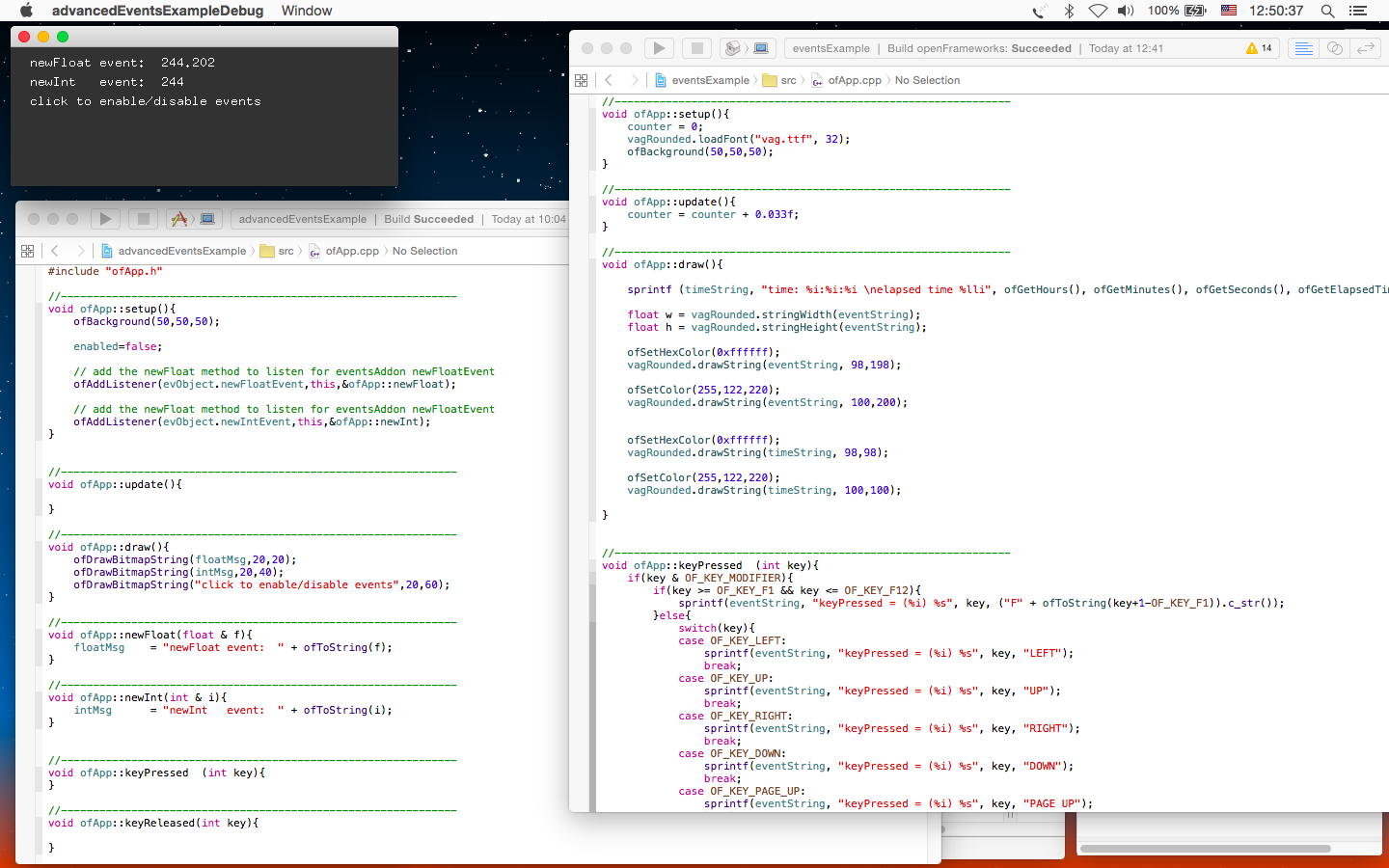
Task: Click src folder in advancedEventsExample jump bar
Action: [278, 251]
